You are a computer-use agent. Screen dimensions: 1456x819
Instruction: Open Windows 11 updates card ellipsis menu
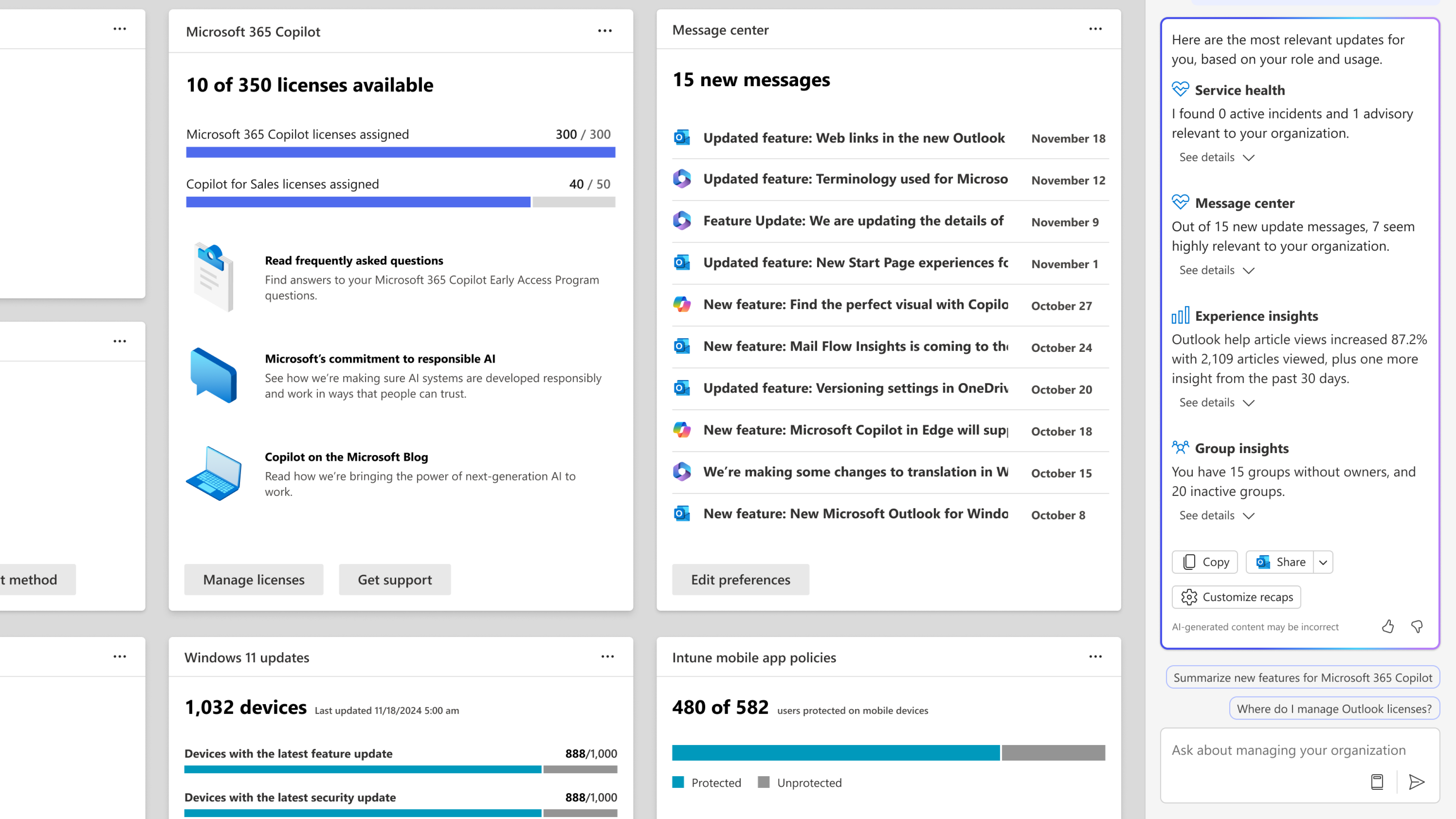607,656
